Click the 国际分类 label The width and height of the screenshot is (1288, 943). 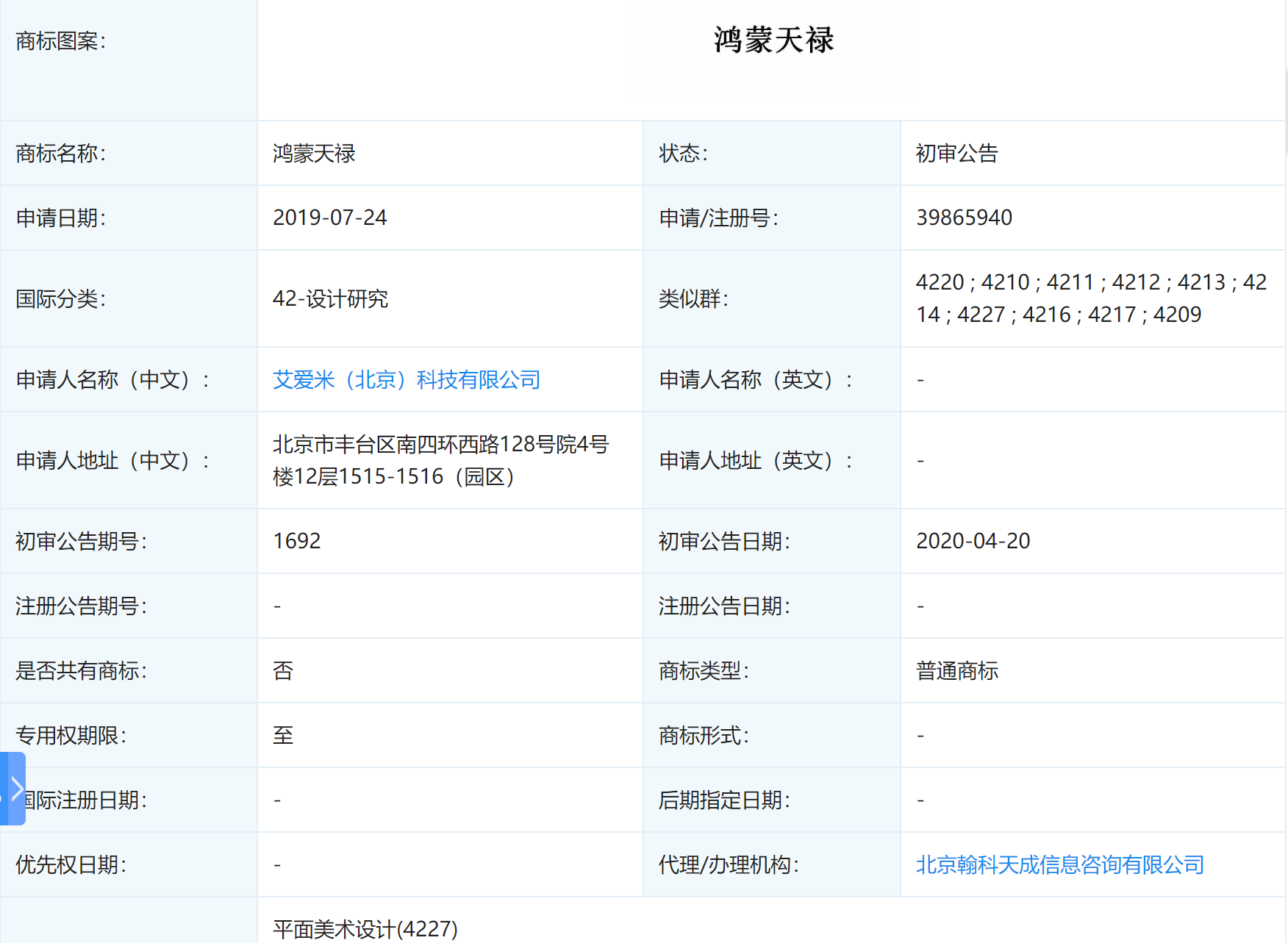pos(61,299)
